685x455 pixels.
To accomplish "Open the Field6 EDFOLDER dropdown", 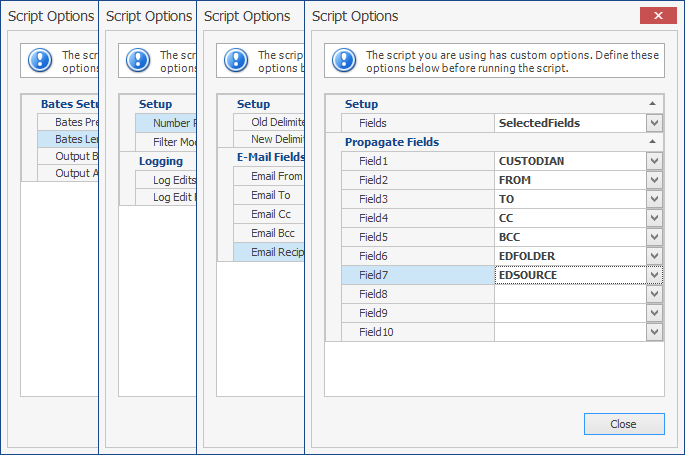I will click(x=654, y=256).
